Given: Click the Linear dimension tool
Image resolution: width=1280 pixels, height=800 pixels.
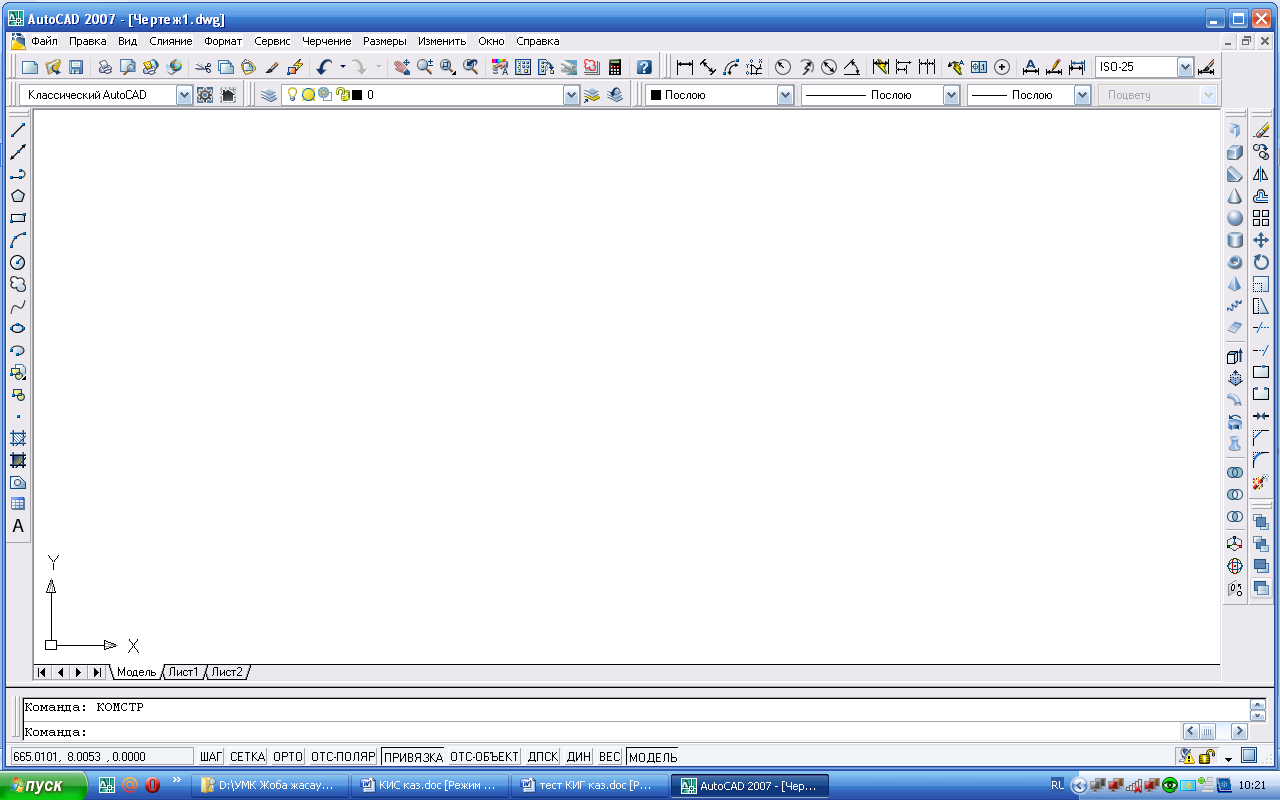Looking at the screenshot, I should click(685, 67).
